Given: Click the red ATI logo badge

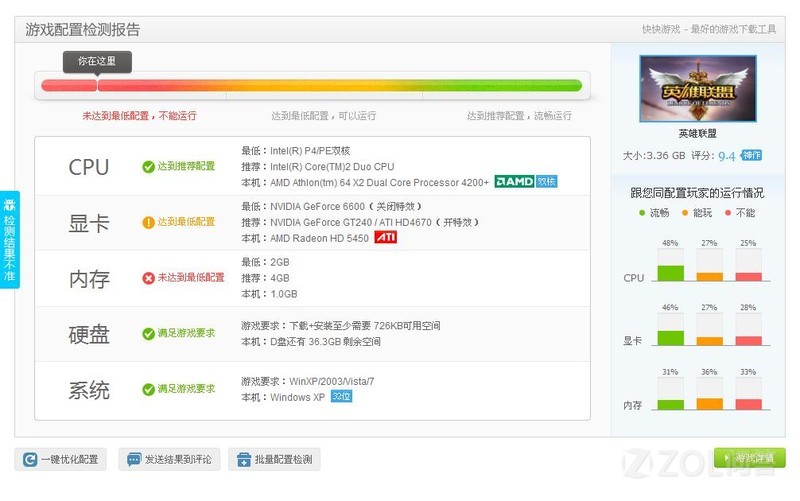Looking at the screenshot, I should tap(386, 237).
